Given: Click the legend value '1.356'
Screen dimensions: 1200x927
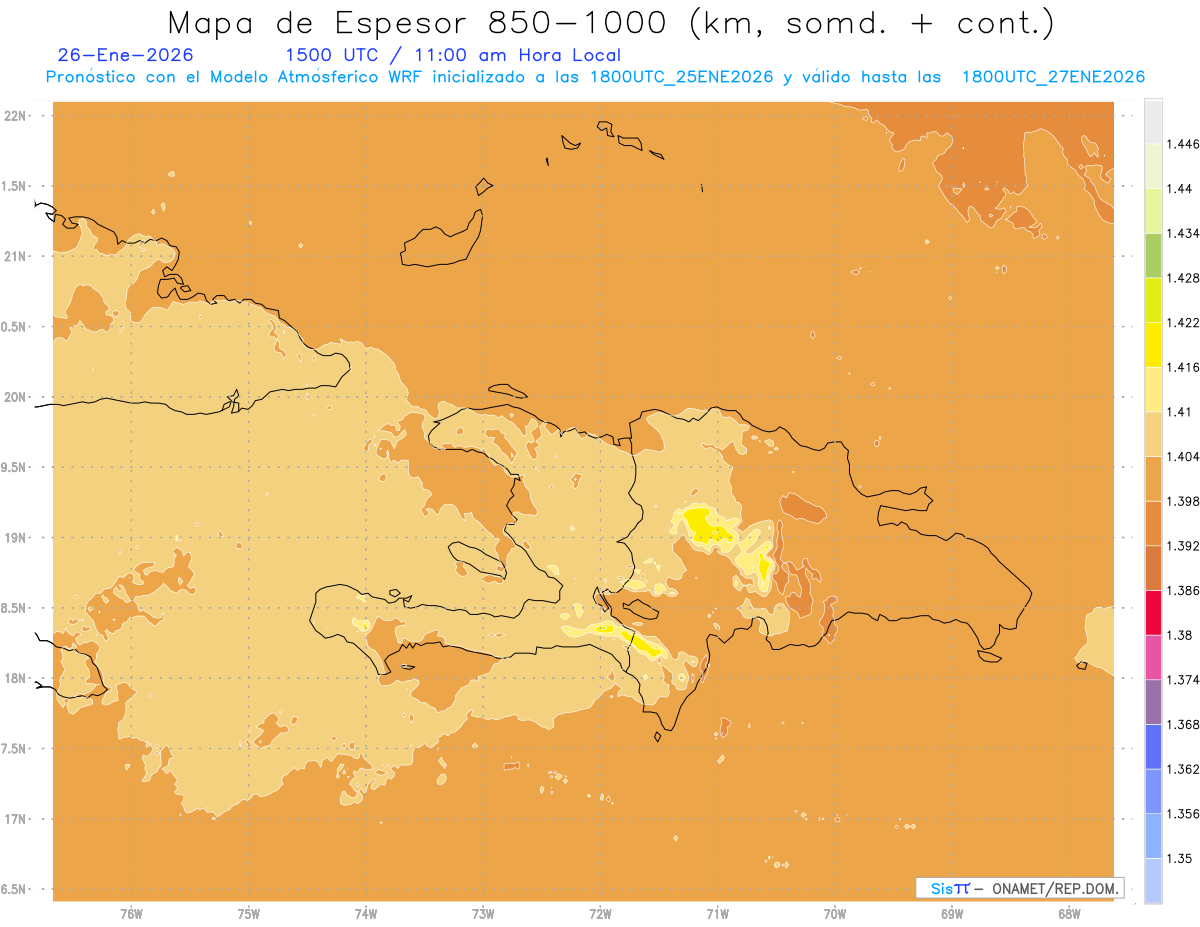Looking at the screenshot, I should (x=1183, y=814).
